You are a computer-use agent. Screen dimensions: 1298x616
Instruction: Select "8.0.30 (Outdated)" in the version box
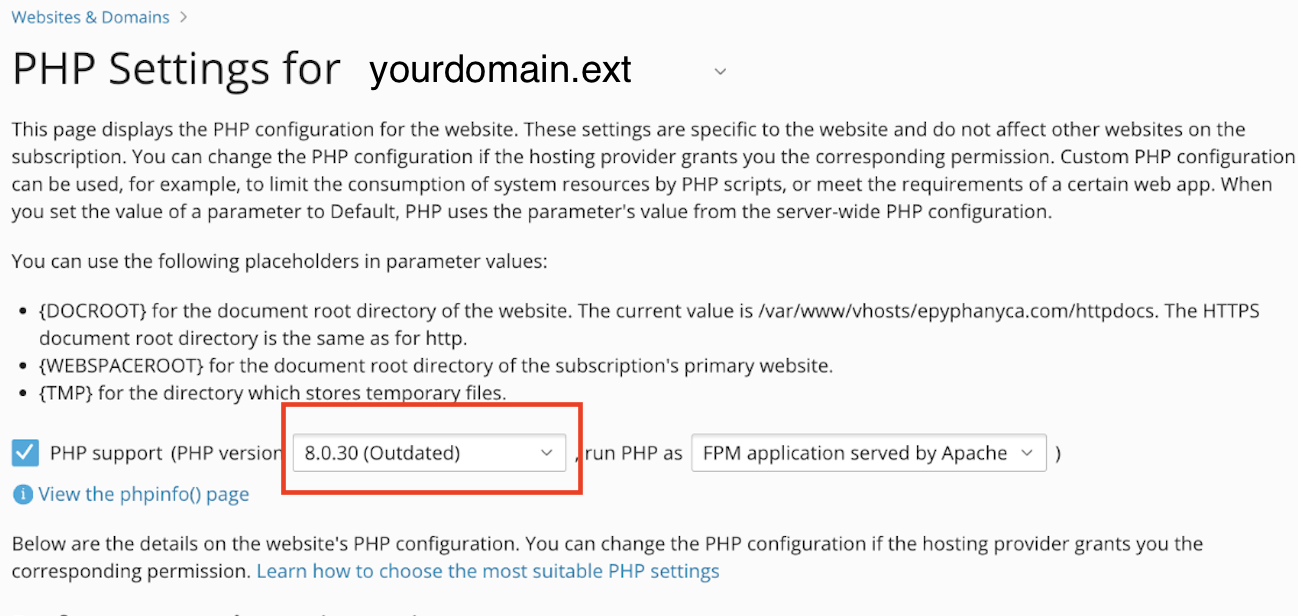point(430,452)
